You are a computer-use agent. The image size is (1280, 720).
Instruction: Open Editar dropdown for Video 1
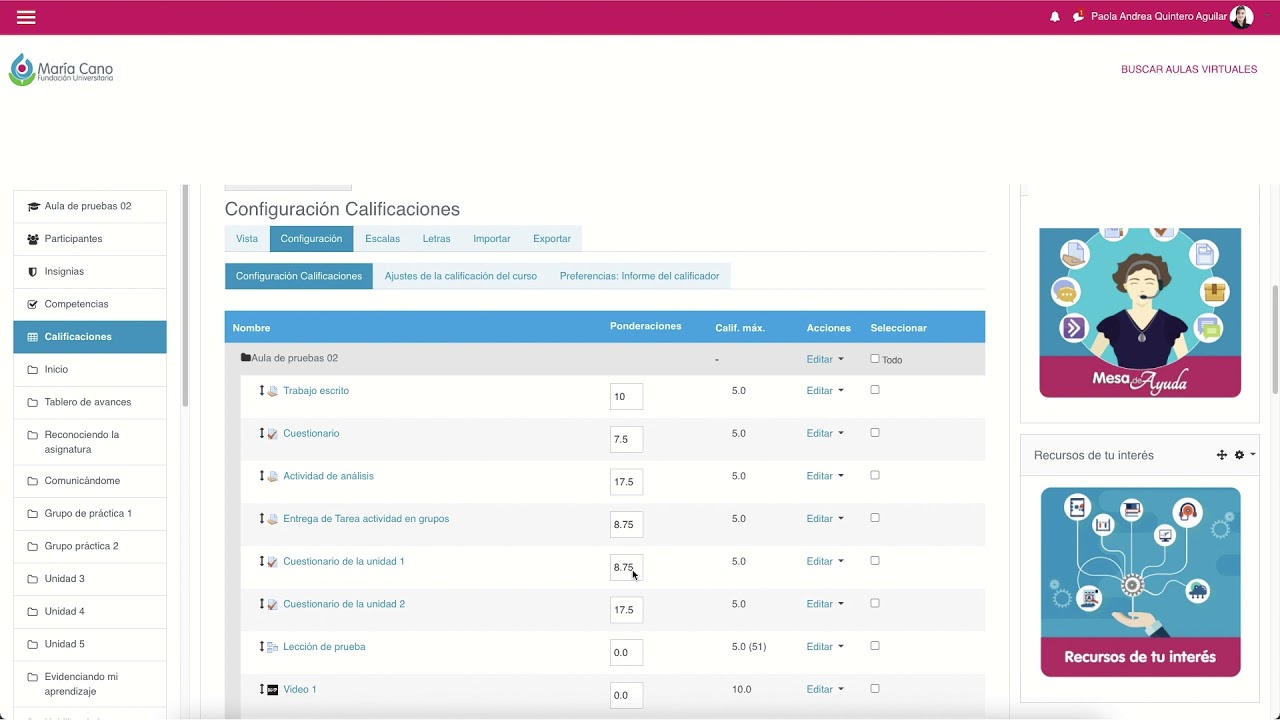coord(825,690)
